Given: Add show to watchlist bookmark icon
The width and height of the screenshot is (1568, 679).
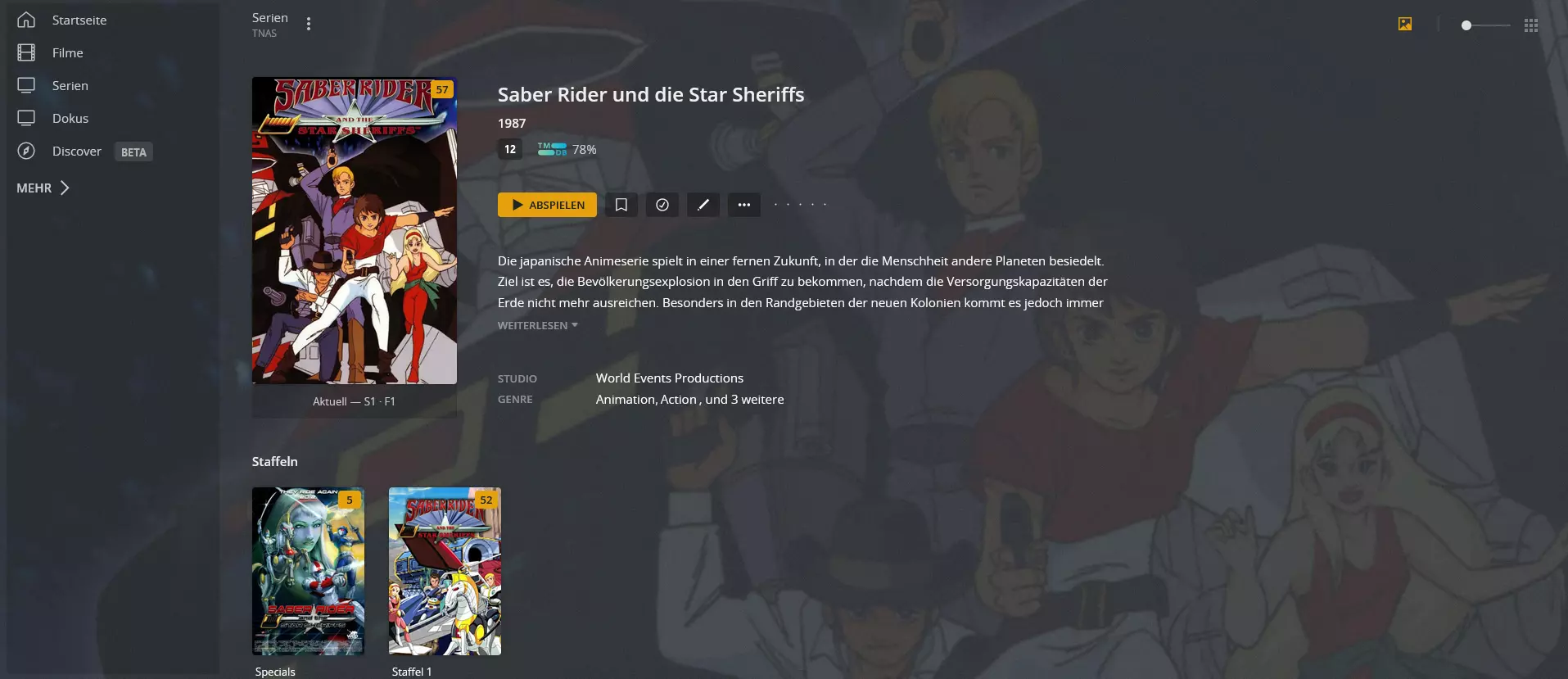Looking at the screenshot, I should click(621, 205).
